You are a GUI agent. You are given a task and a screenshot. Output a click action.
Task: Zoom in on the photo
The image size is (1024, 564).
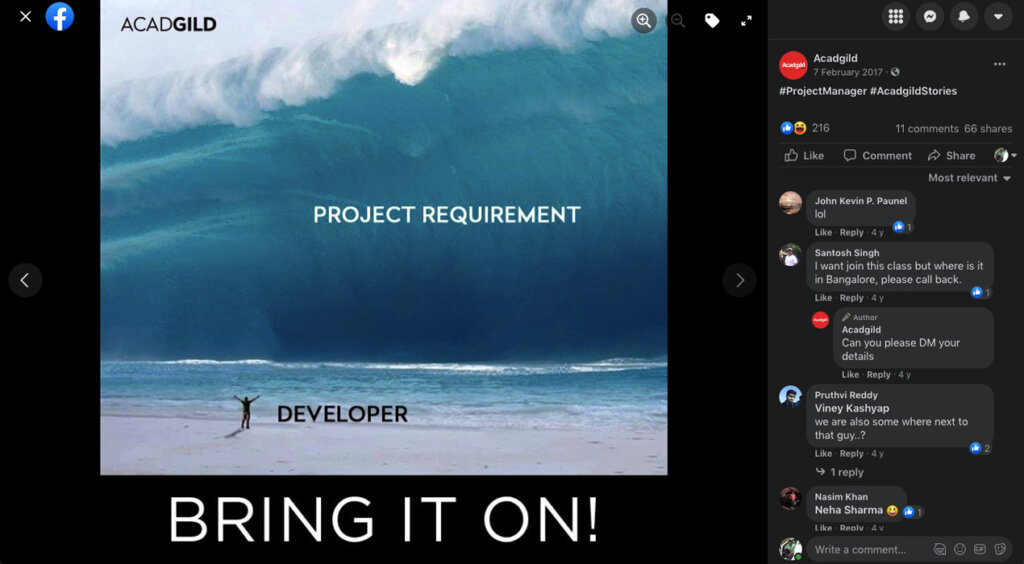coord(644,20)
